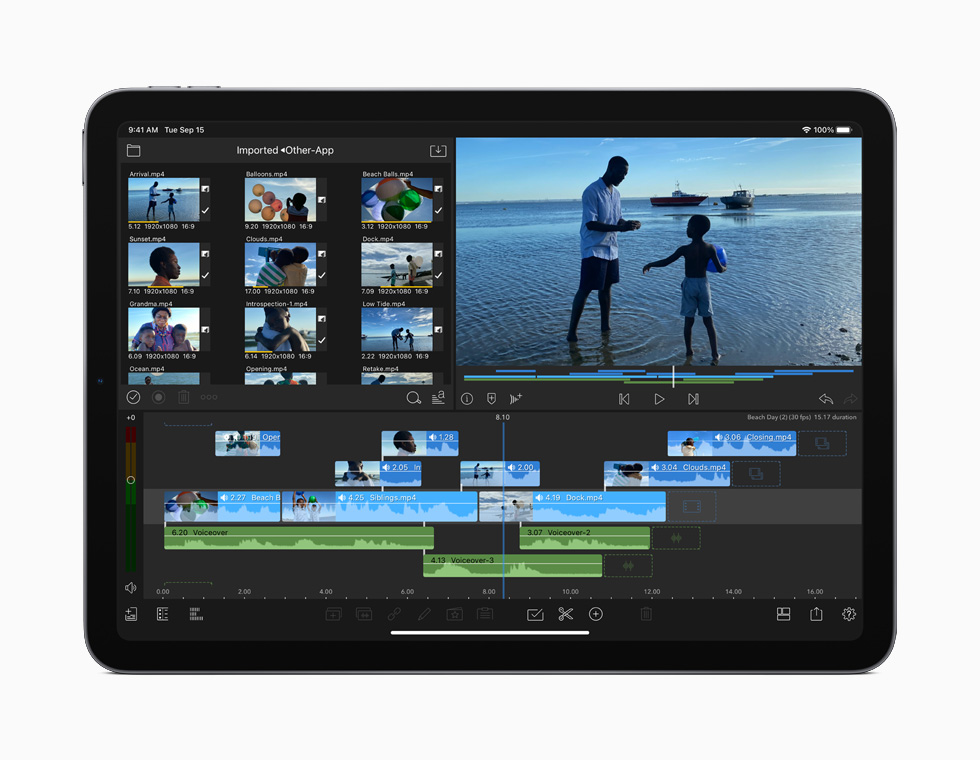Open the sort options icon beside search
Image resolution: width=980 pixels, height=760 pixels.
[x=437, y=398]
